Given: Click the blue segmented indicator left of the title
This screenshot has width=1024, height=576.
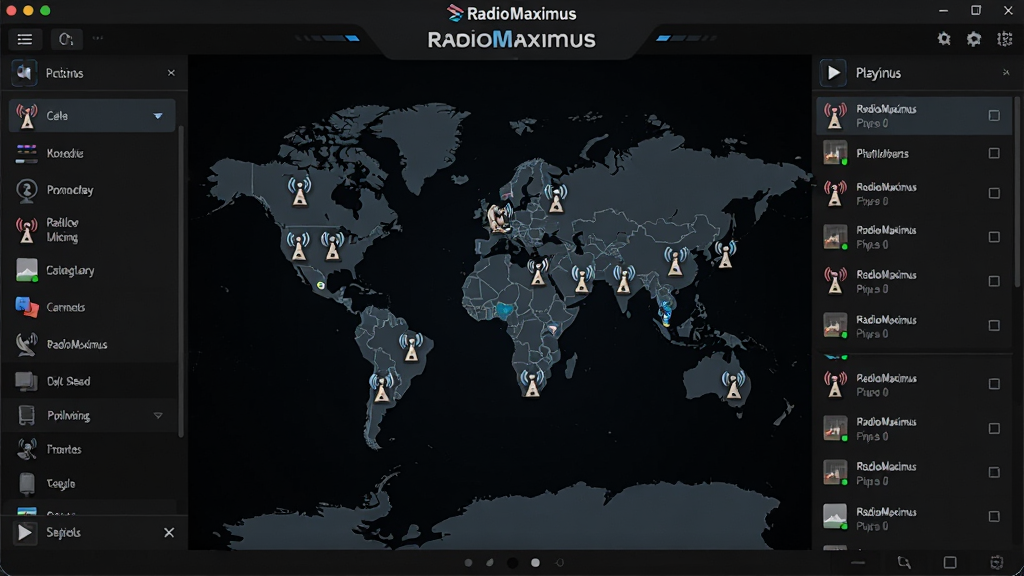Looking at the screenshot, I should (x=327, y=38).
